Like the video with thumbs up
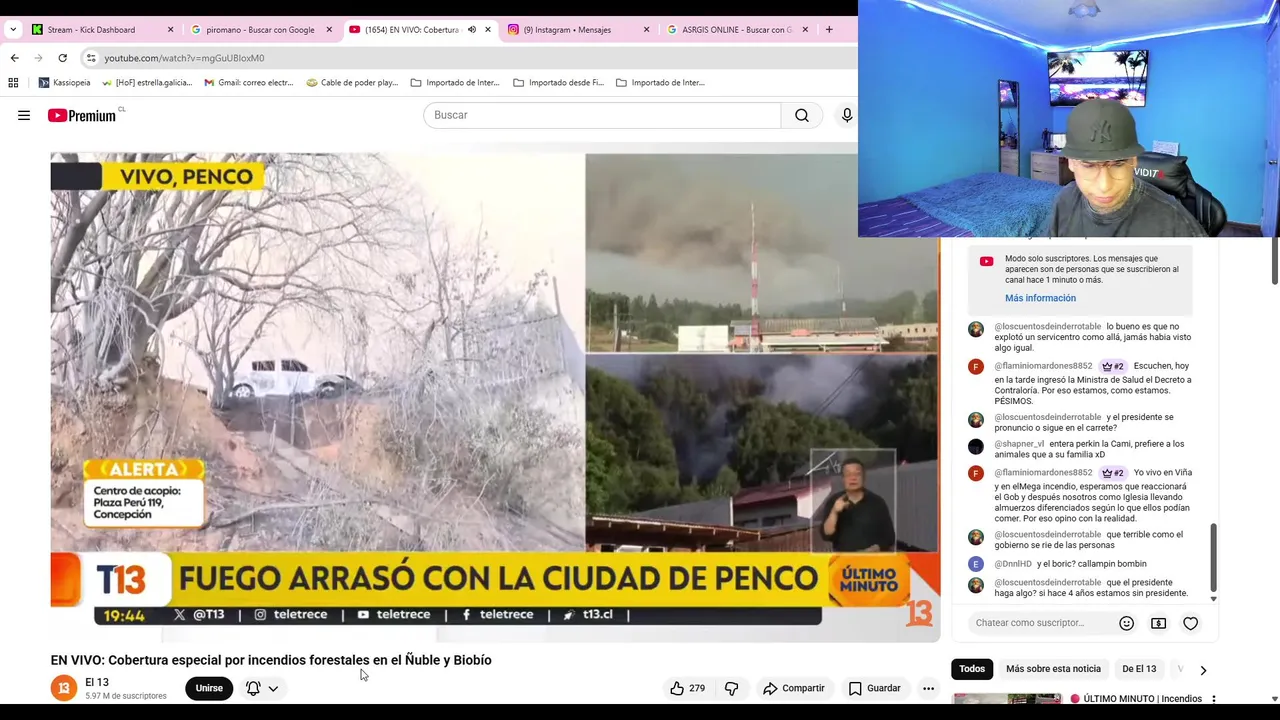 pyautogui.click(x=677, y=688)
